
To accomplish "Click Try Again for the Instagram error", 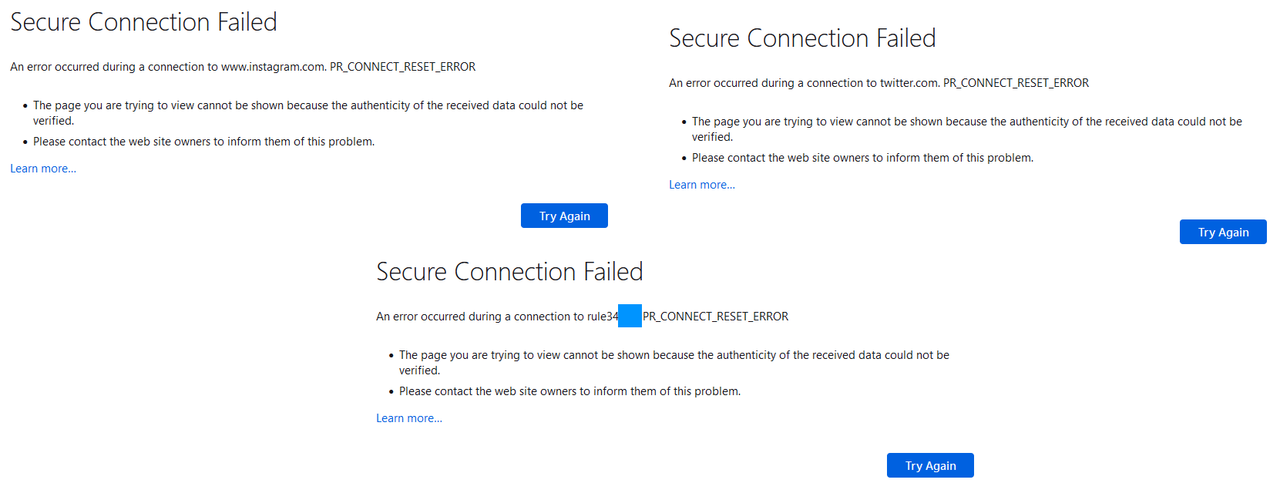I will tap(564, 216).
